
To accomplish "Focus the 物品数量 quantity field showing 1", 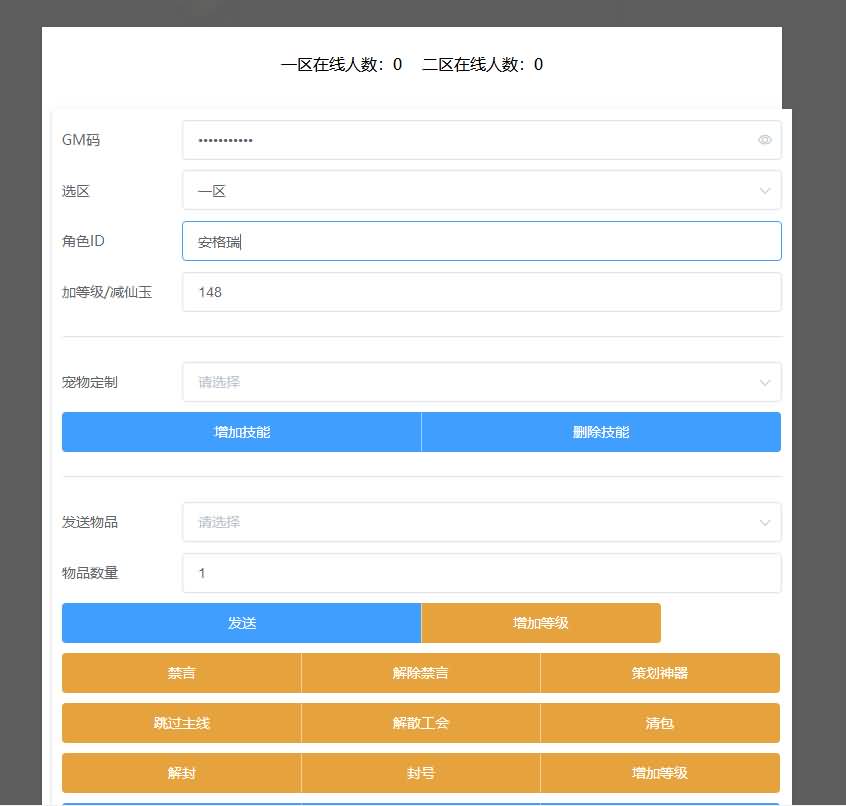I will 480,572.
